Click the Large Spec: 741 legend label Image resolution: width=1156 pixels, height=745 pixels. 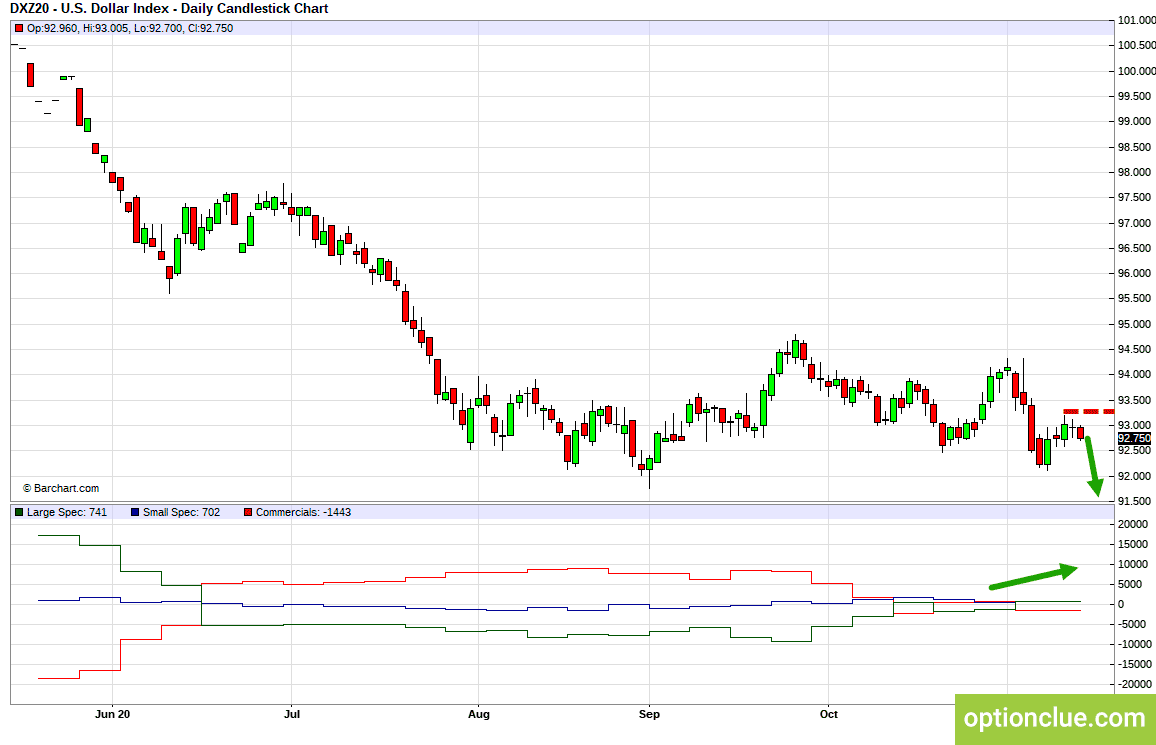67,512
